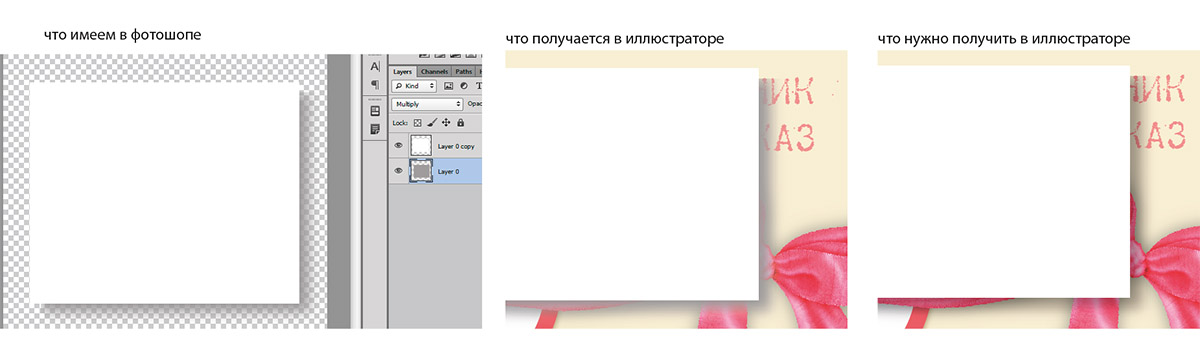Filter layers by adjustment layers icon
The width and height of the screenshot is (1200, 362).
click(464, 86)
